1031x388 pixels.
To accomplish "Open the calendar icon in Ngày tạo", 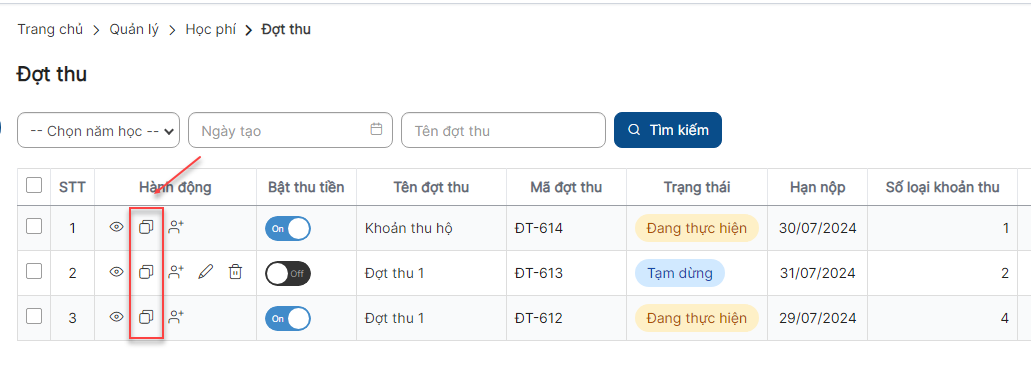I will [376, 129].
